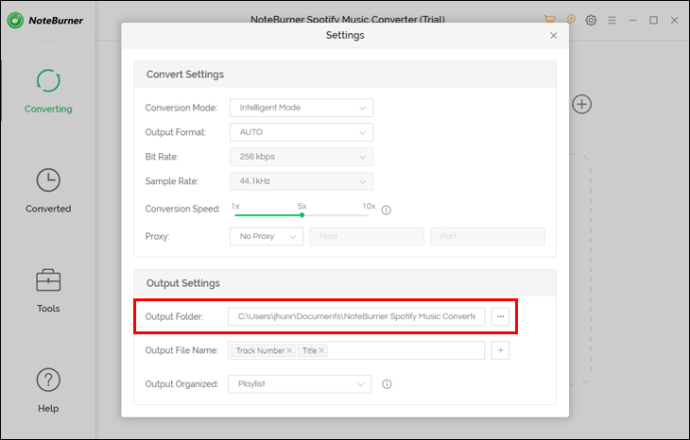The image size is (690, 440).
Task: Add file name tag with plus button
Action: (500, 350)
